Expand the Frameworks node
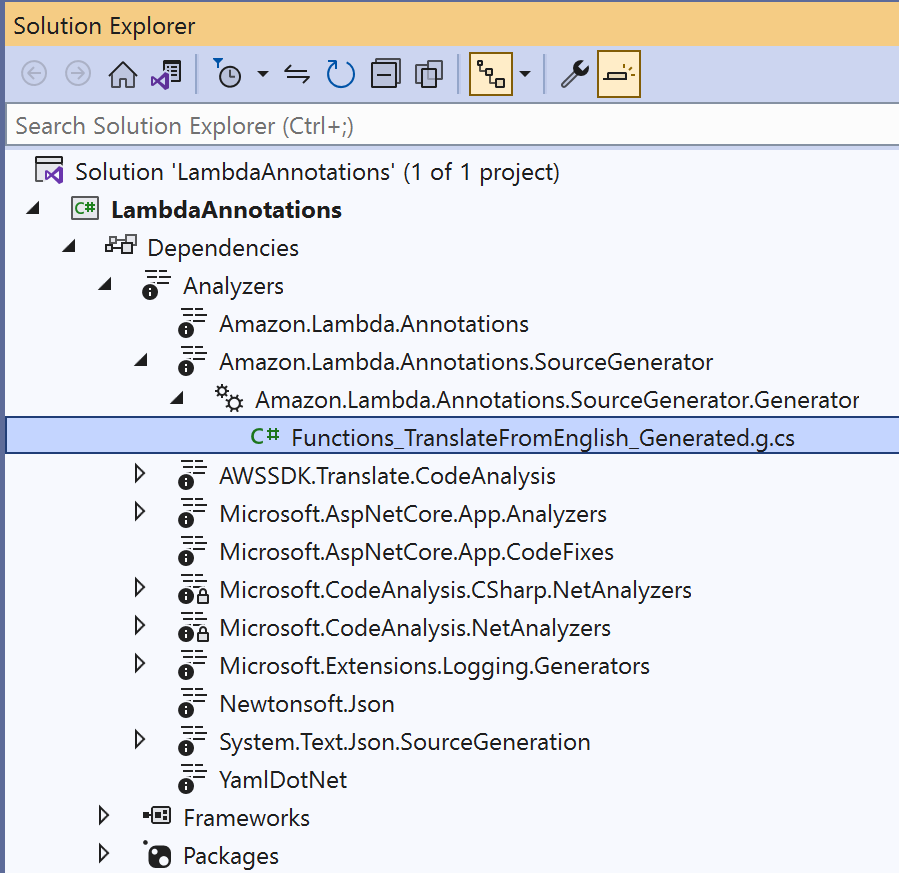The width and height of the screenshot is (899, 873). [104, 815]
